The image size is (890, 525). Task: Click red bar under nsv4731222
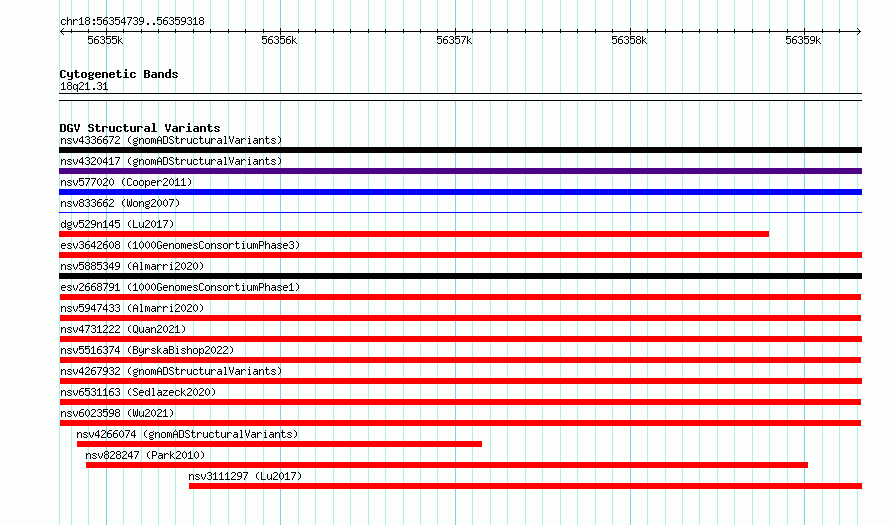(460, 339)
